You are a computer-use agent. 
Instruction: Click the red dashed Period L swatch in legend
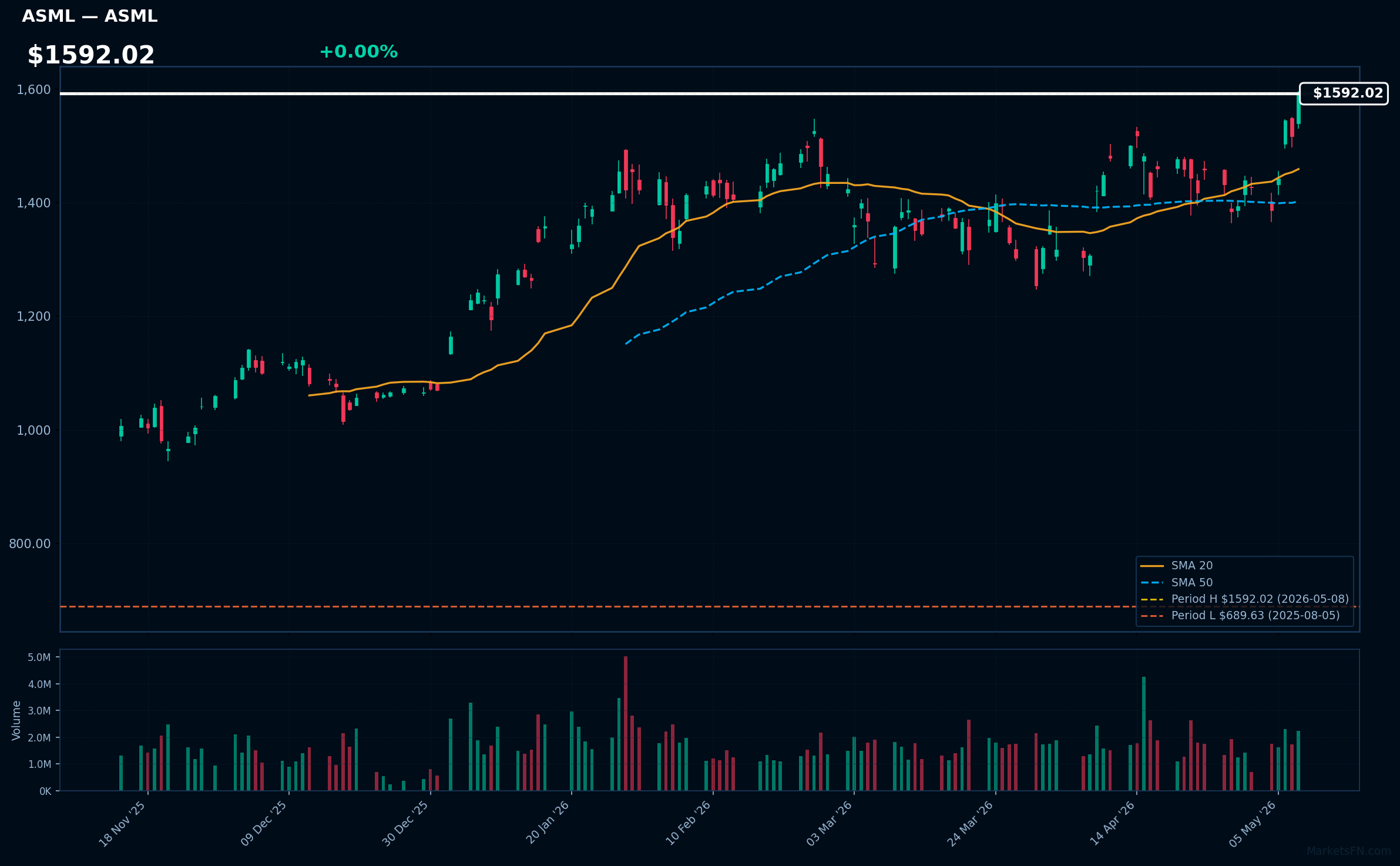pyautogui.click(x=1151, y=616)
